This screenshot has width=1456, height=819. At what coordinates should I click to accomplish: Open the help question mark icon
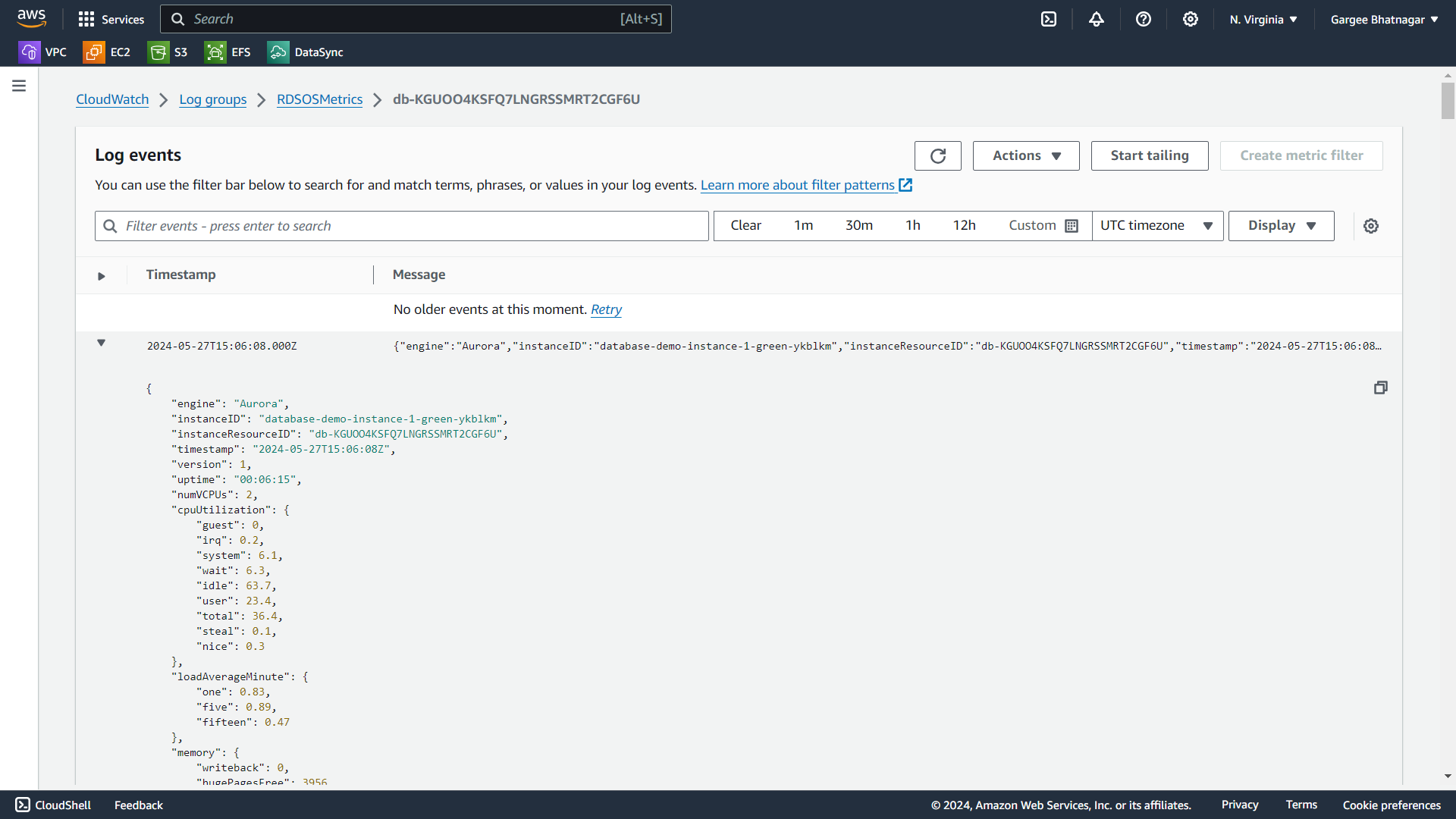coord(1144,20)
